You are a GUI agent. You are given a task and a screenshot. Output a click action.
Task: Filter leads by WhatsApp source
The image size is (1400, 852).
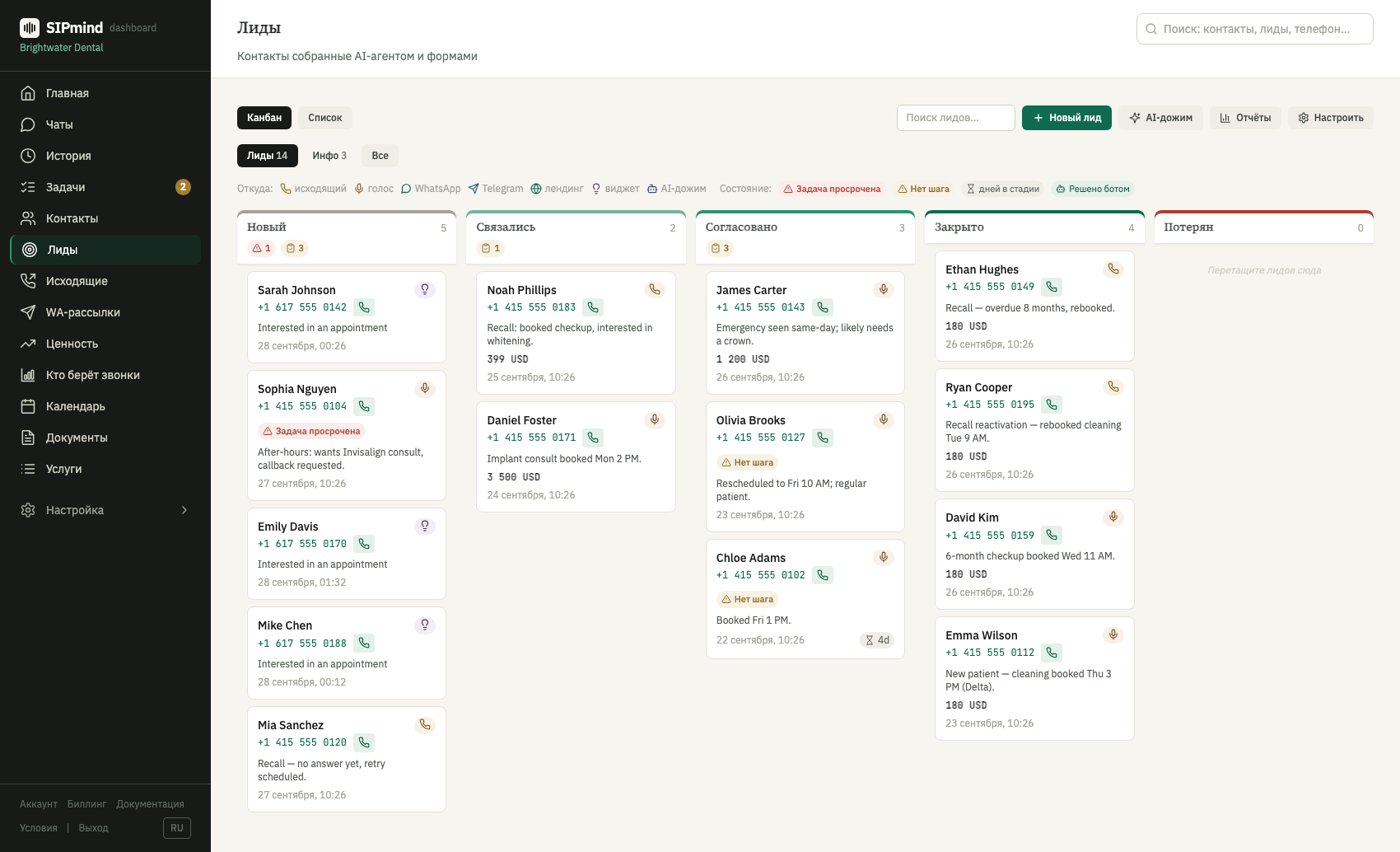tap(431, 189)
